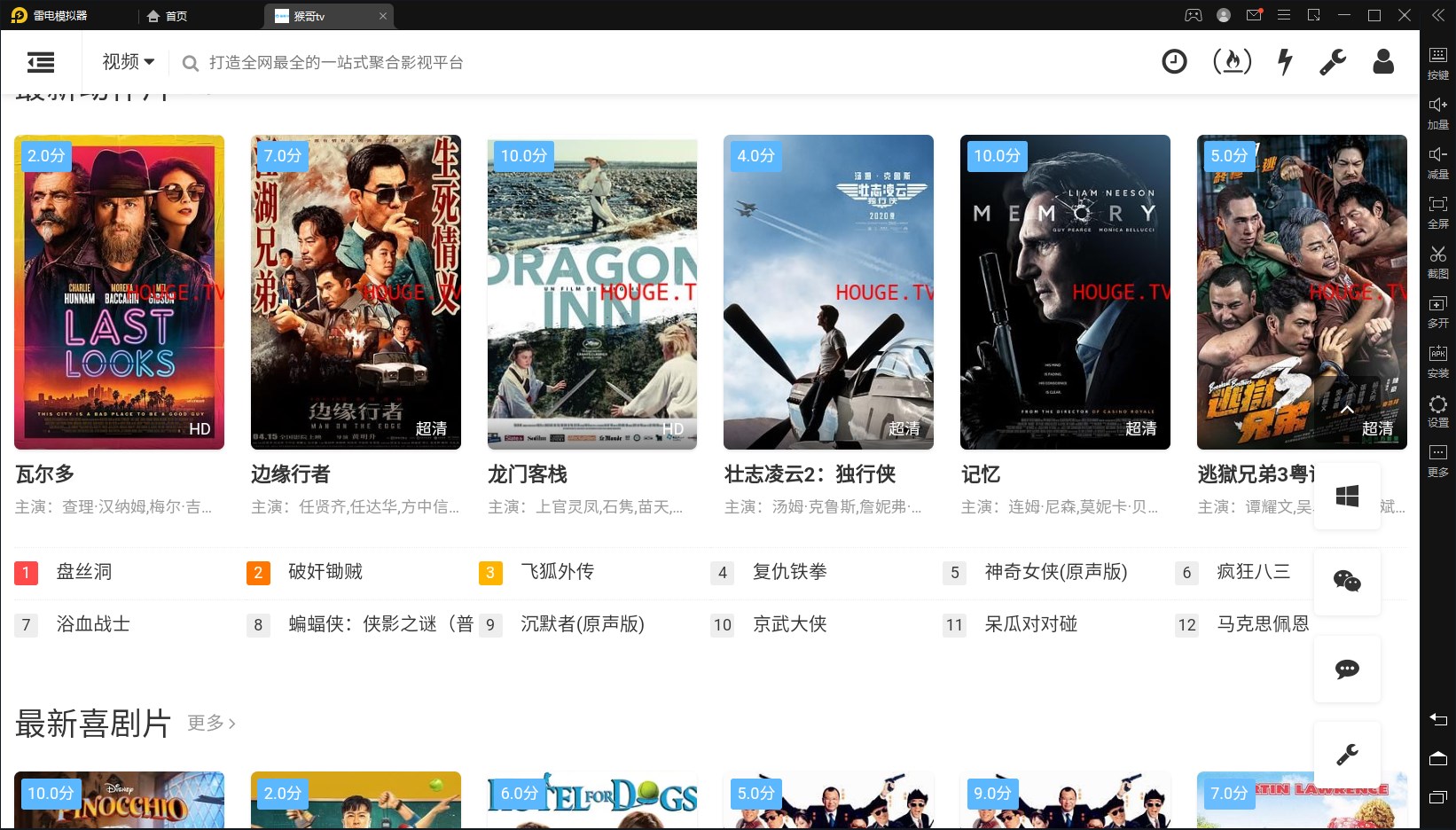The width and height of the screenshot is (1456, 830).
Task: Open the 逃狱兄弟3 movie poster
Action: pos(1302,292)
